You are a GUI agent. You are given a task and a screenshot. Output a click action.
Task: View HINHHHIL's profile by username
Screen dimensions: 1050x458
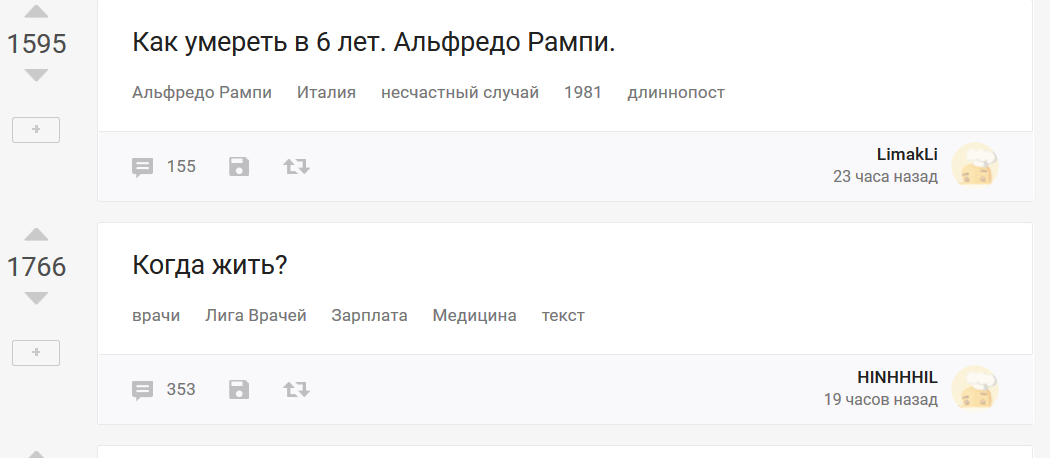897,377
